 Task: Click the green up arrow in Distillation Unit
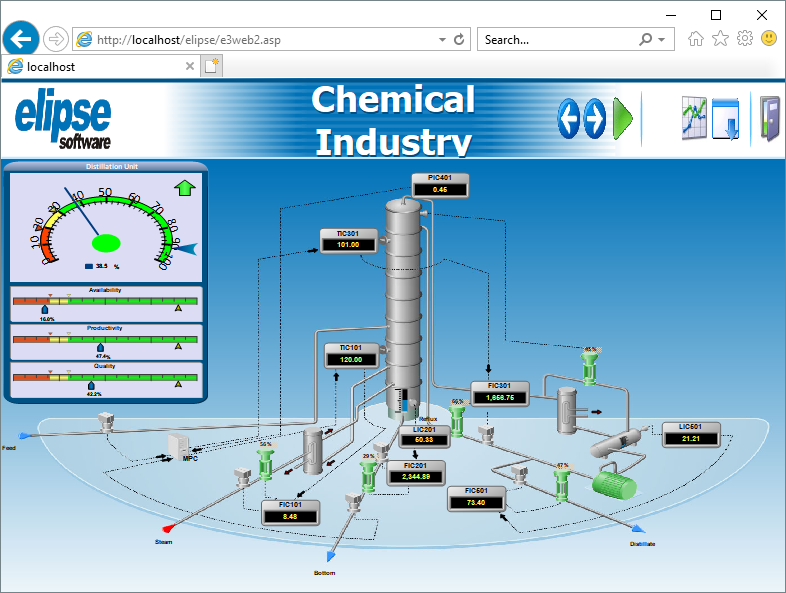pyautogui.click(x=185, y=188)
